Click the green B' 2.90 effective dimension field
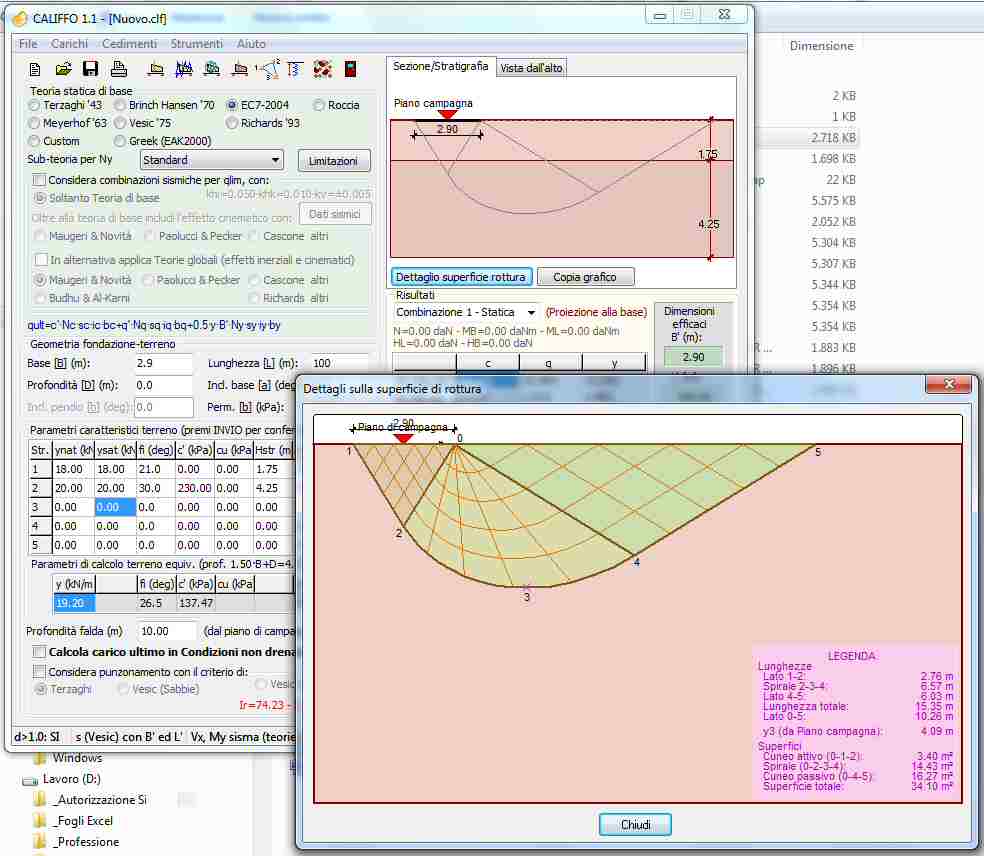Viewport: 984px width, 856px height. pos(693,357)
